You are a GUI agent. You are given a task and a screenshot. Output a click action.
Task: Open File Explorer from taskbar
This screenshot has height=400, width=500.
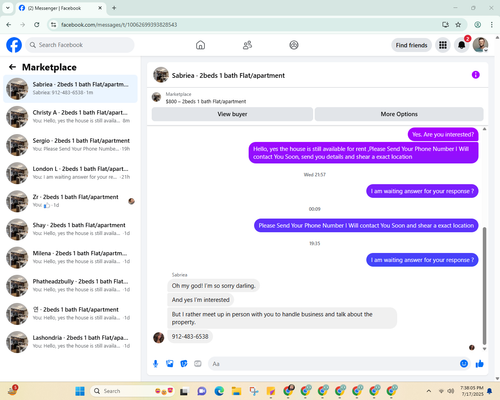tap(236, 391)
